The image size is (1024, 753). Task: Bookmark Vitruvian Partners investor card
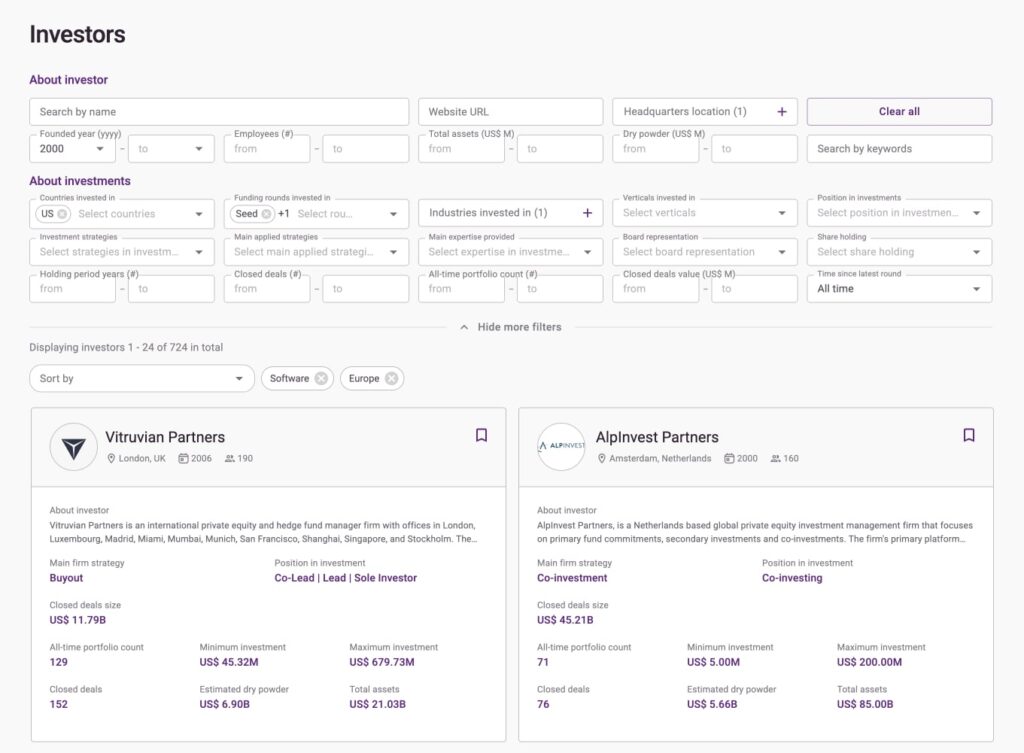[481, 435]
